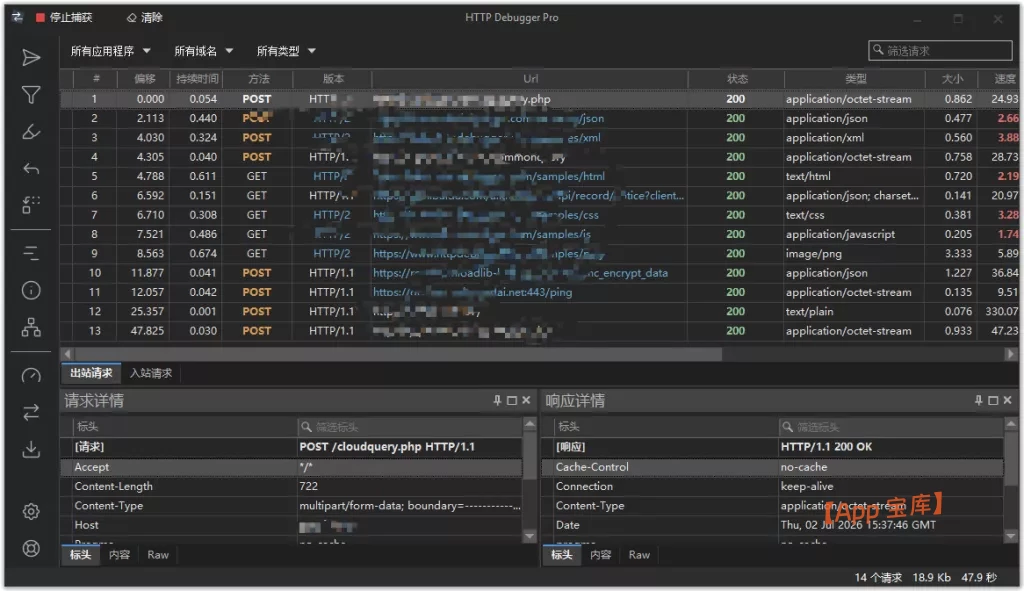Sort by the 状态 column header
1024x591 pixels.
pos(737,79)
